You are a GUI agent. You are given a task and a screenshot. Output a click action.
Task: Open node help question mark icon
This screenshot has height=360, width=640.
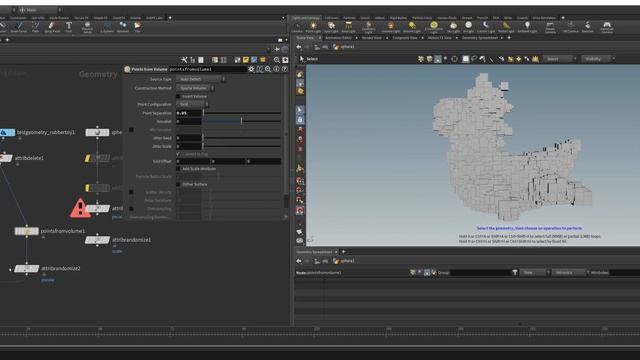pyautogui.click(x=284, y=69)
